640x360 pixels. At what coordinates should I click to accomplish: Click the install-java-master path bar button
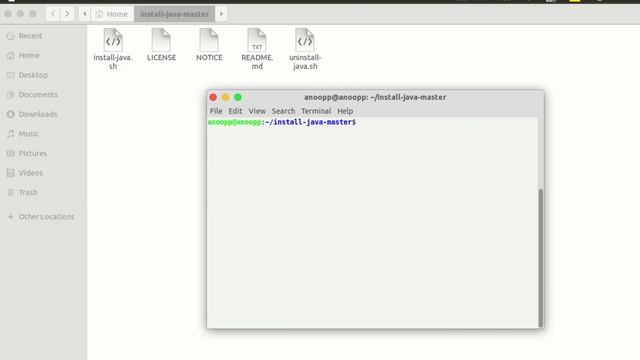tap(174, 14)
